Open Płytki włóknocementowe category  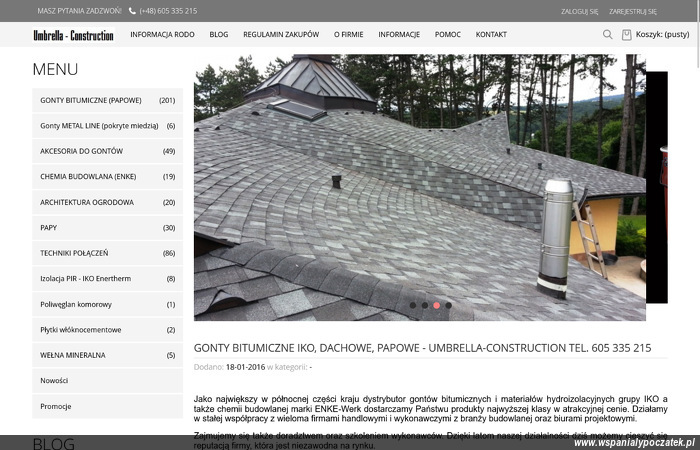click(x=108, y=330)
